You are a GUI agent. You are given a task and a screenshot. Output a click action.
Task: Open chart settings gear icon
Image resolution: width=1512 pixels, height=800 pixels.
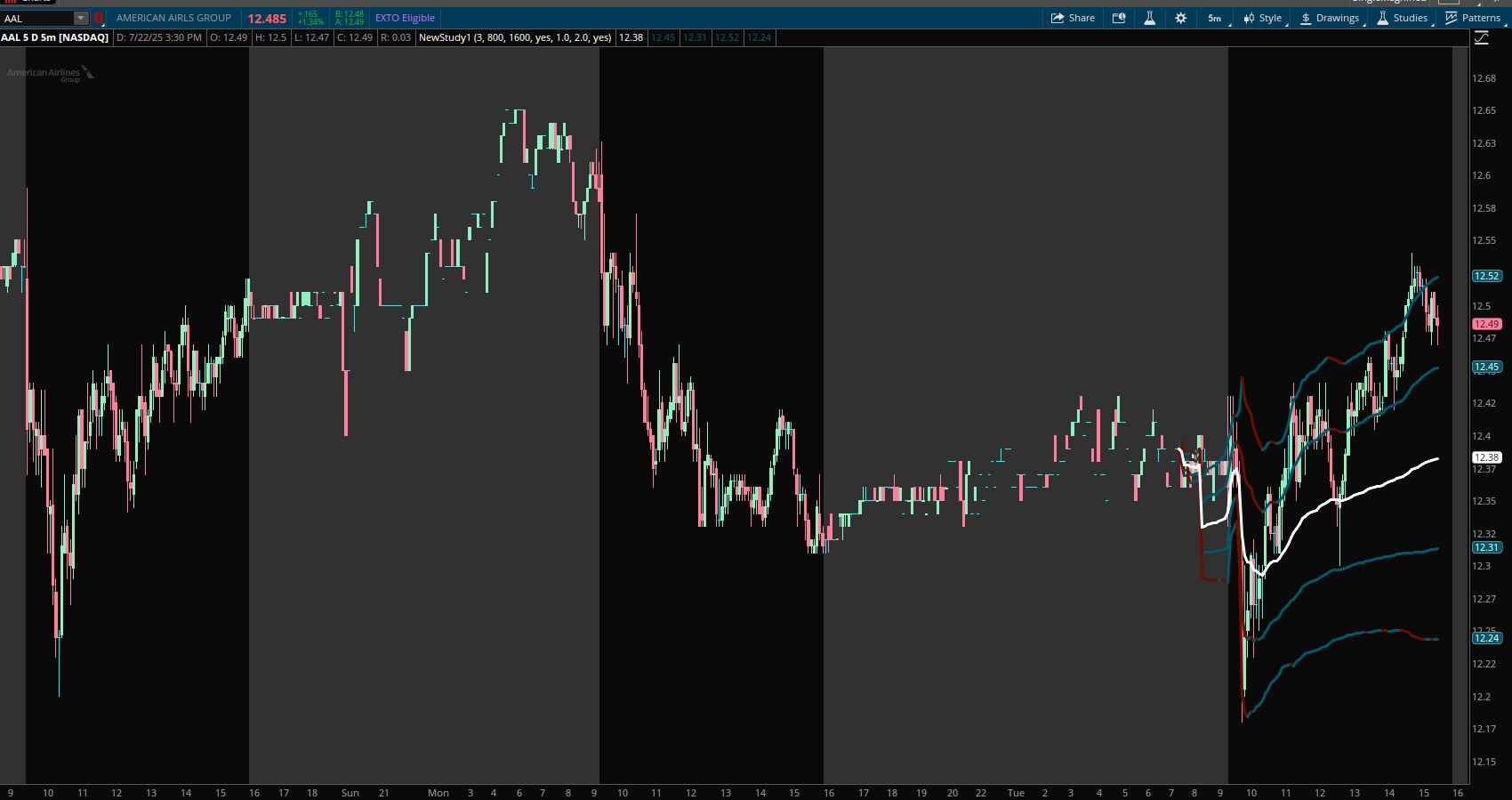pos(1181,18)
